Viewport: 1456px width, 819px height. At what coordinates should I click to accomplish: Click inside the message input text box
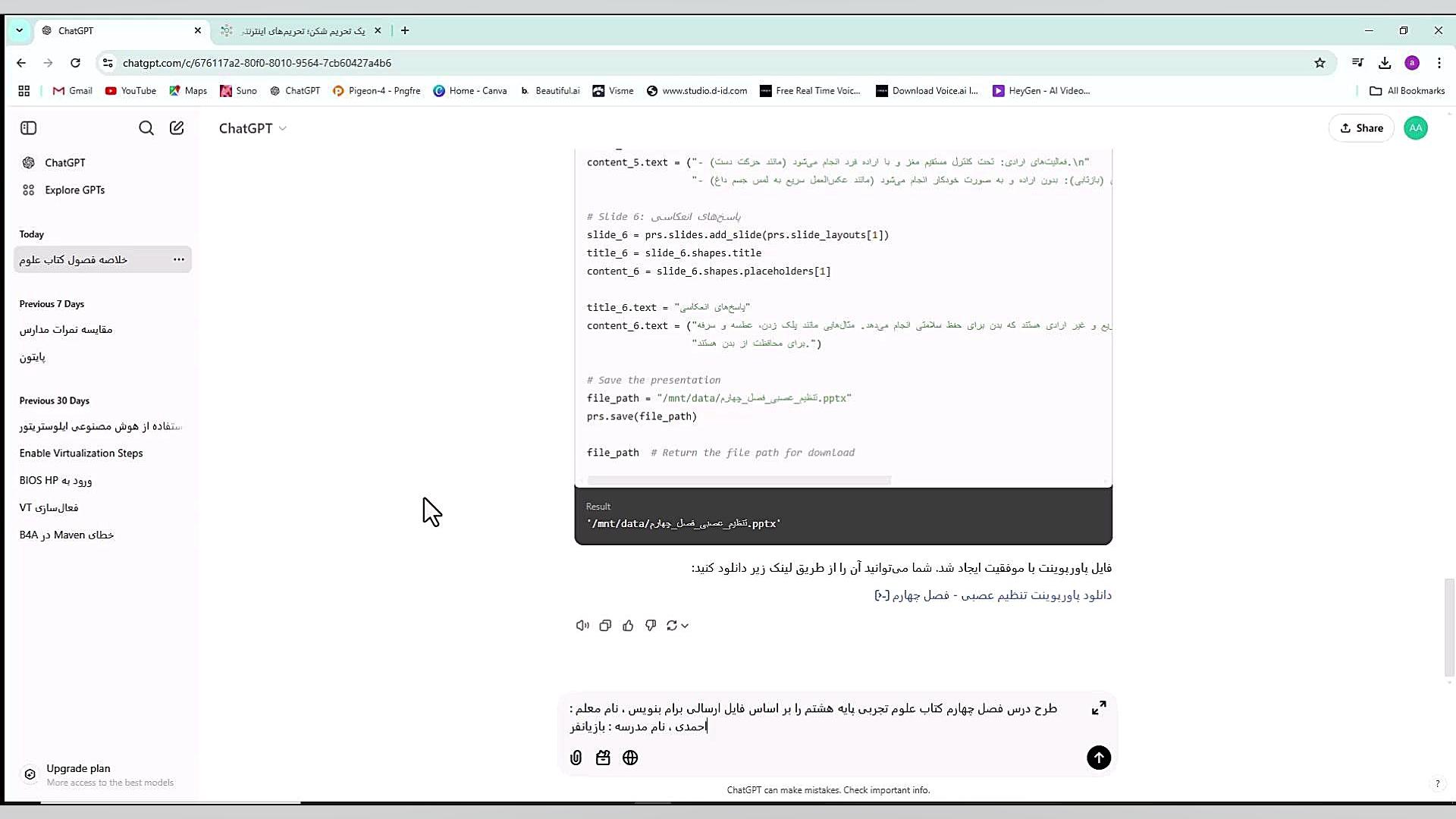(814, 717)
